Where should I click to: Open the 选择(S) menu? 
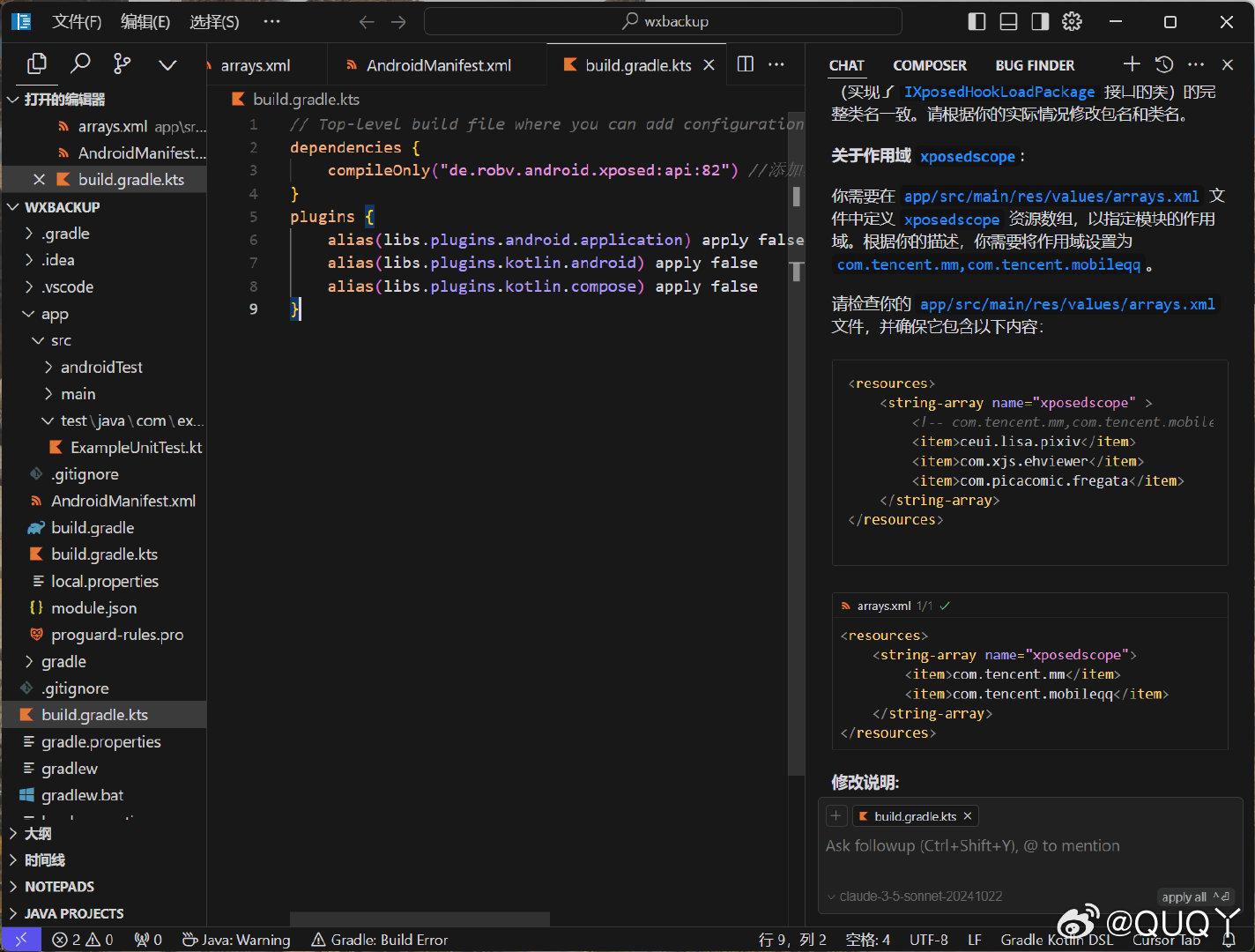[x=214, y=22]
